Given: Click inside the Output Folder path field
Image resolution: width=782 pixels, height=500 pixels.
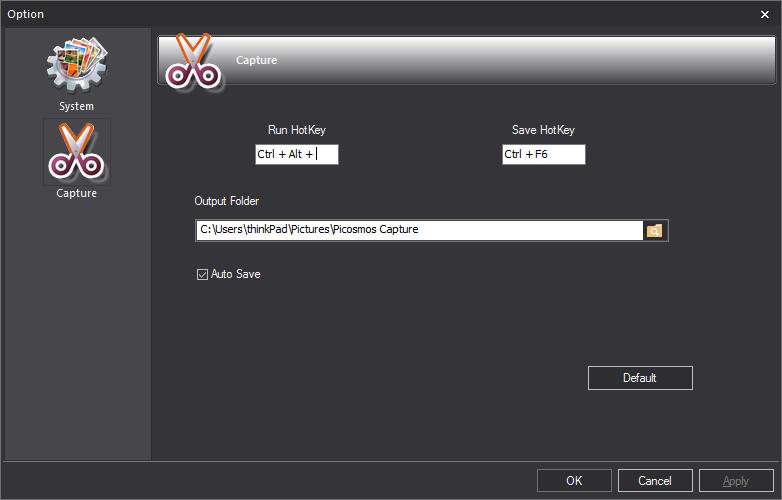Looking at the screenshot, I should point(418,230).
